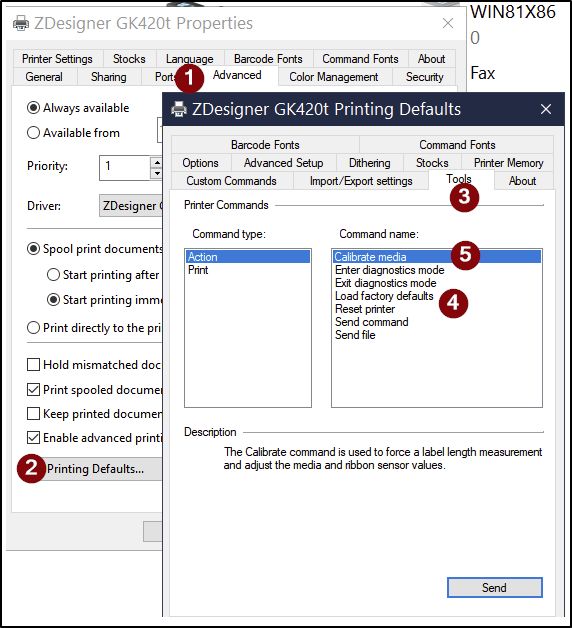
Task: Open Printing Defaults button
Action: coord(95,469)
